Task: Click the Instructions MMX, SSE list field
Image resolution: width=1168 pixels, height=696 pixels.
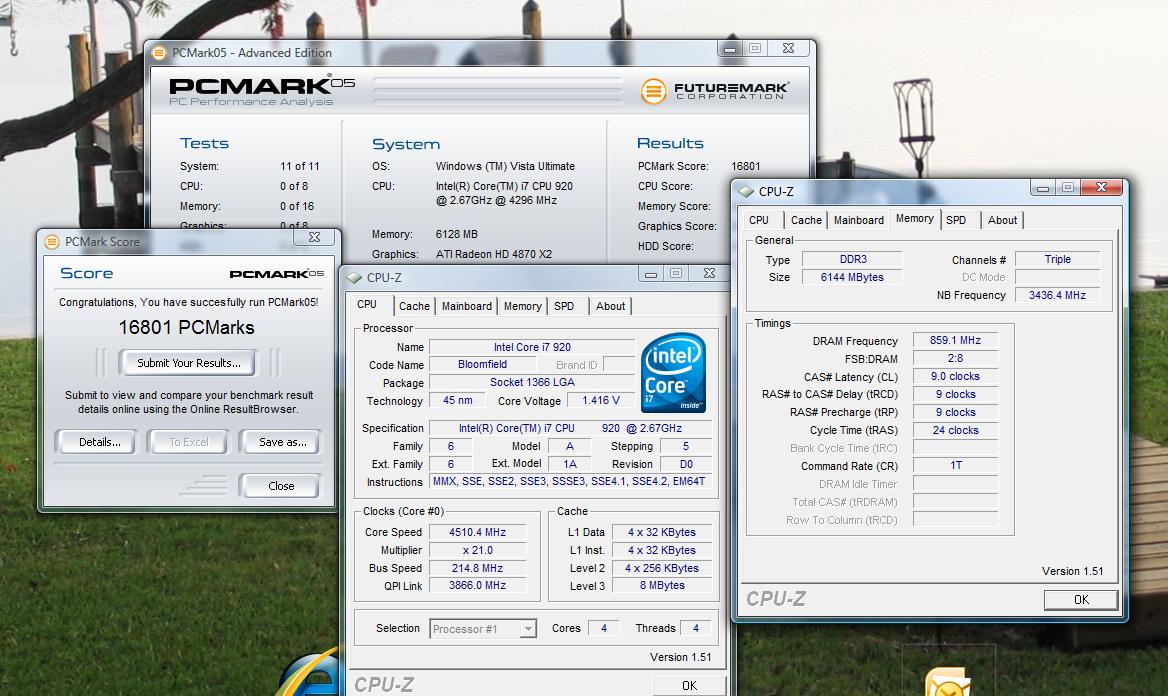Action: coord(569,481)
